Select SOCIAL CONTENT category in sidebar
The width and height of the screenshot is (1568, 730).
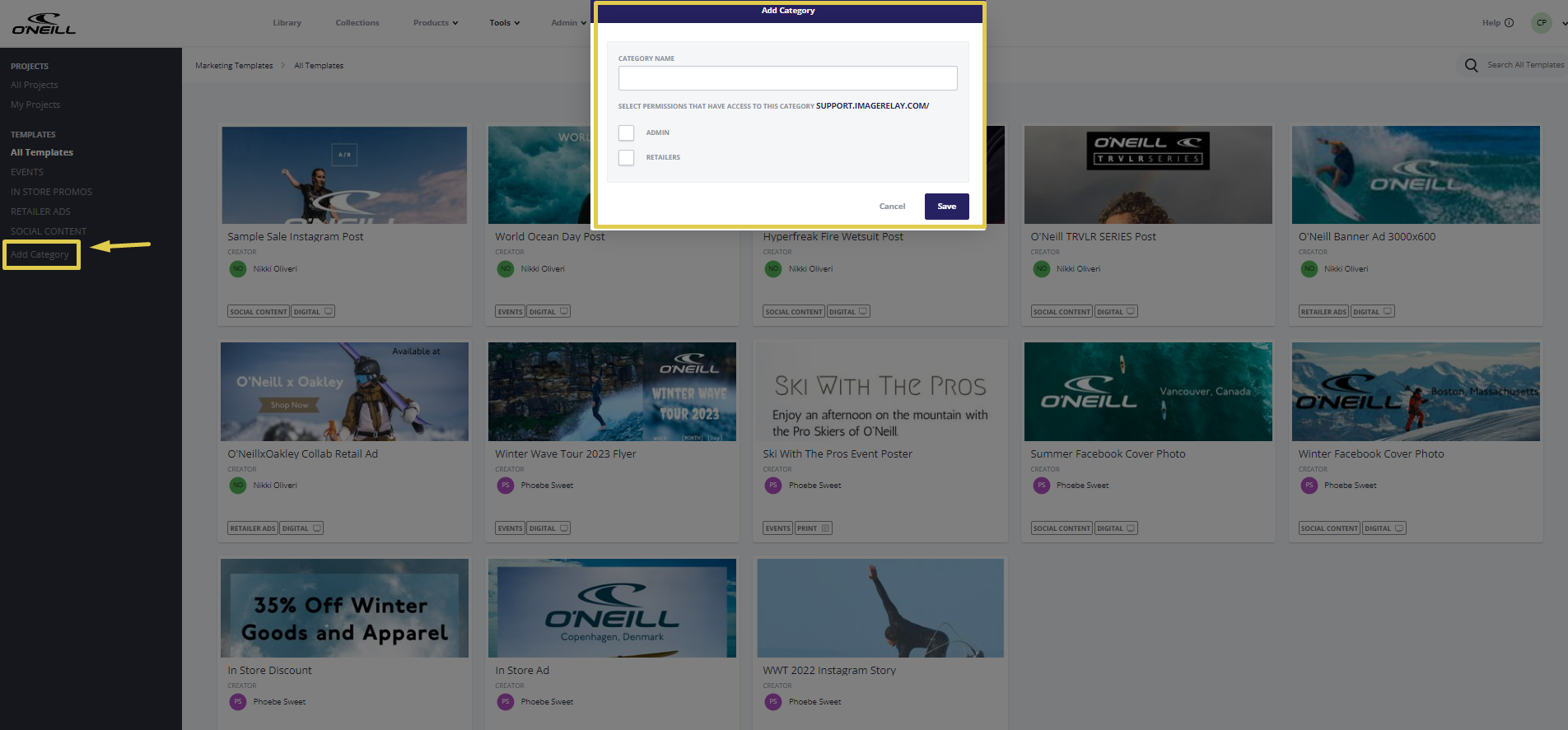tap(49, 231)
